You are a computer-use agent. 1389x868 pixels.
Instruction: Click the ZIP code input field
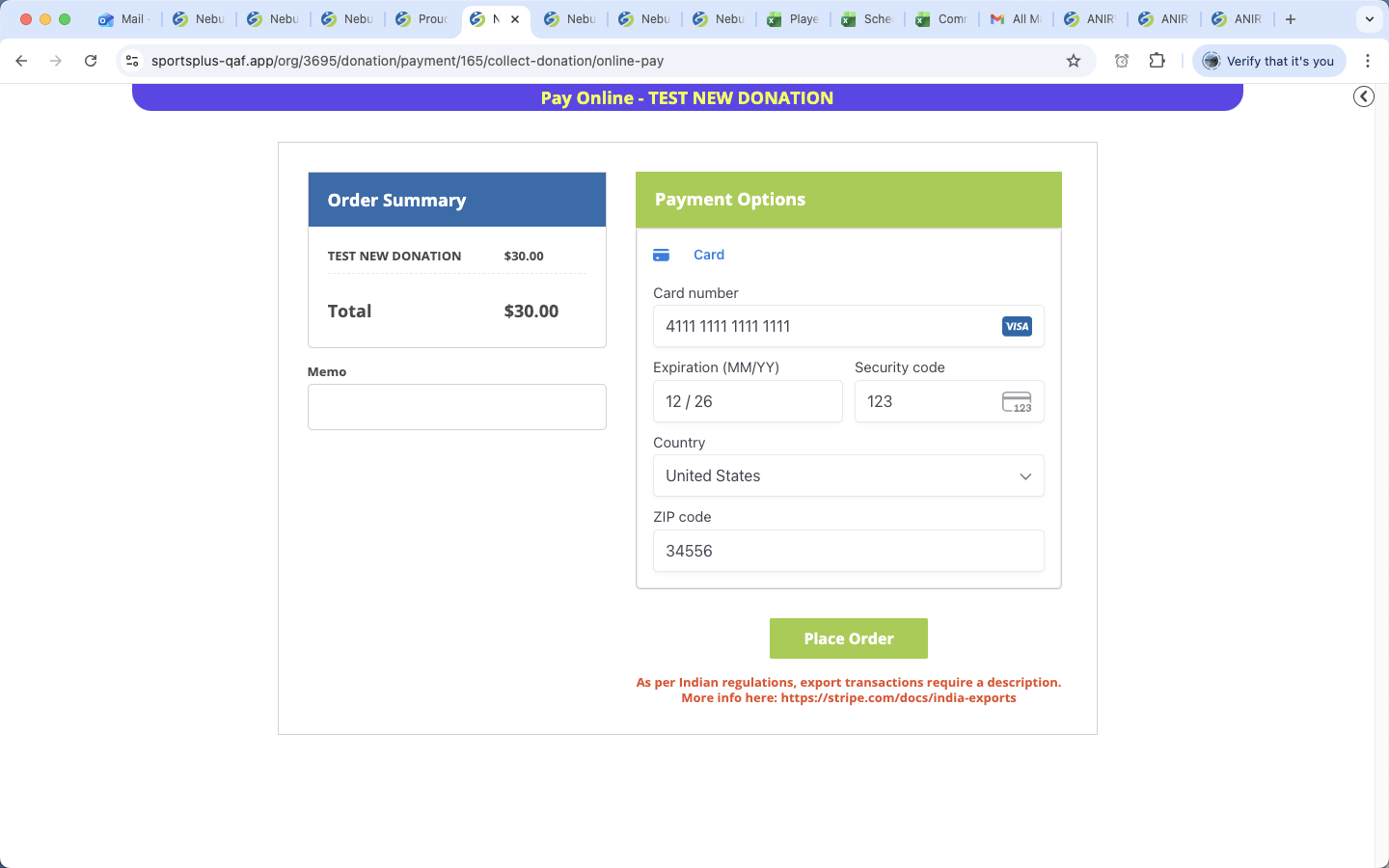pyautogui.click(x=848, y=551)
